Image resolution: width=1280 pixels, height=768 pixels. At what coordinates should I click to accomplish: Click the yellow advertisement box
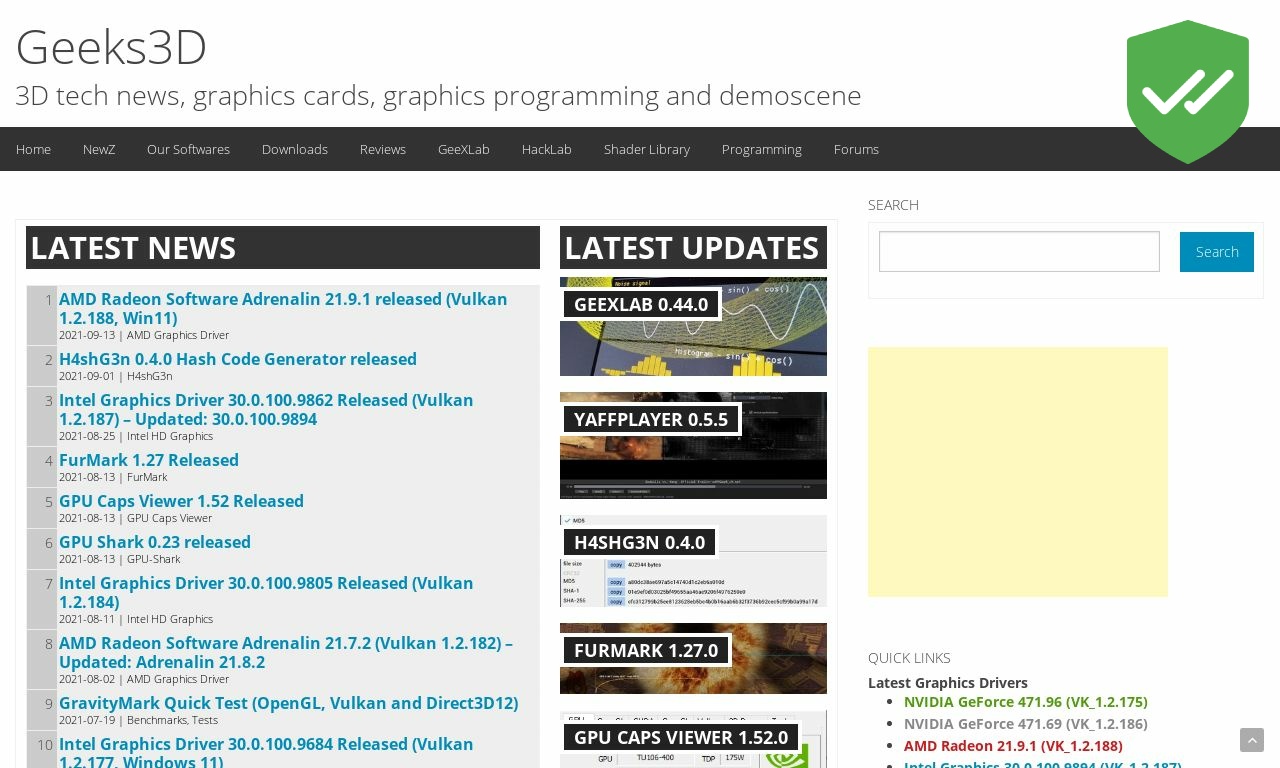1018,472
